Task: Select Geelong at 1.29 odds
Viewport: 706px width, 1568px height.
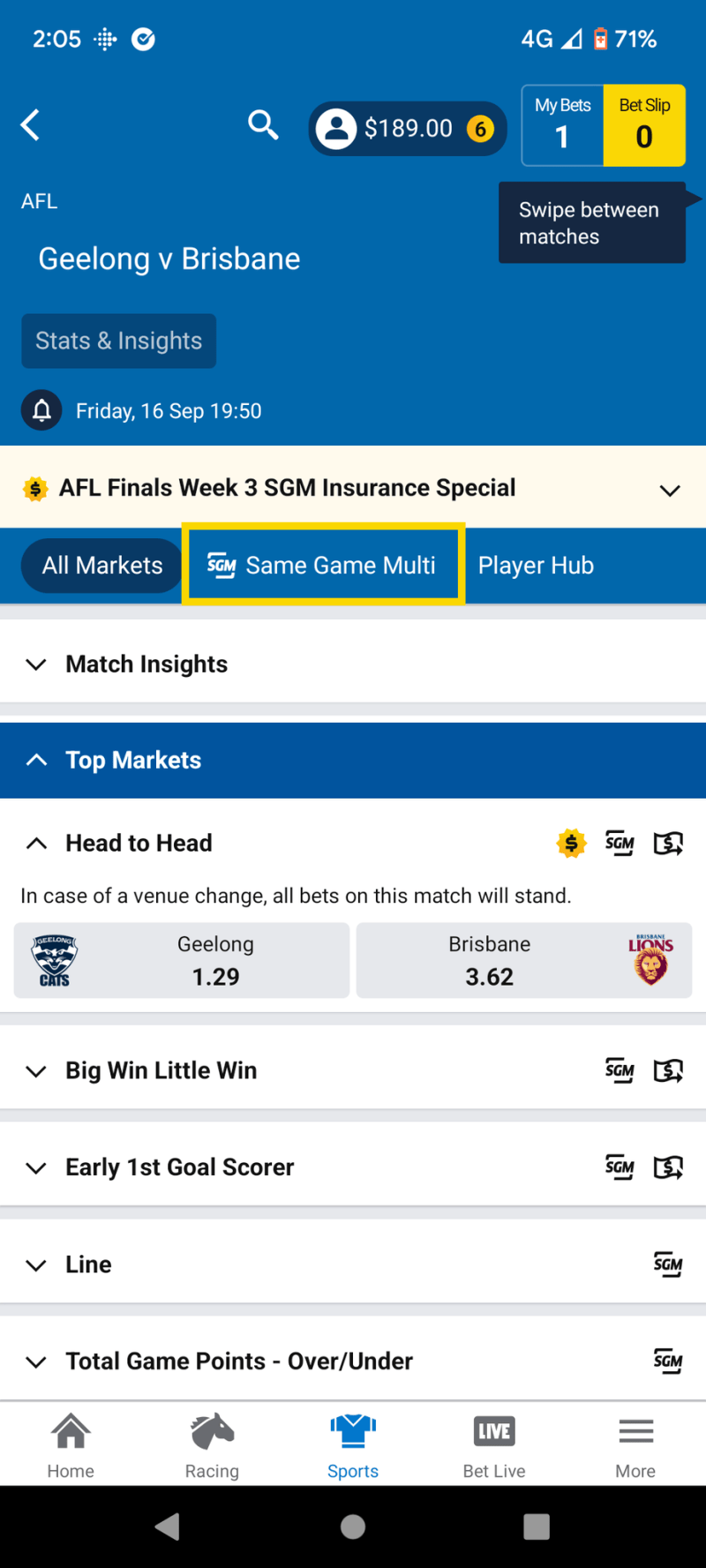Action: coord(182,961)
